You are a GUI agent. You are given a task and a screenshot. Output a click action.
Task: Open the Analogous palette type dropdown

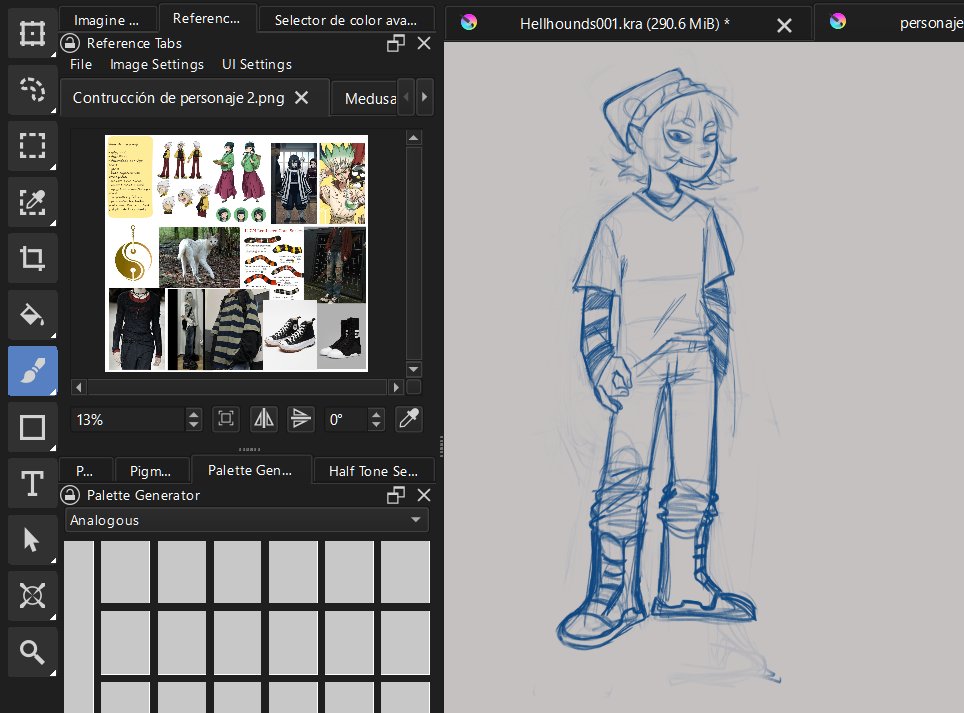[x=247, y=520]
